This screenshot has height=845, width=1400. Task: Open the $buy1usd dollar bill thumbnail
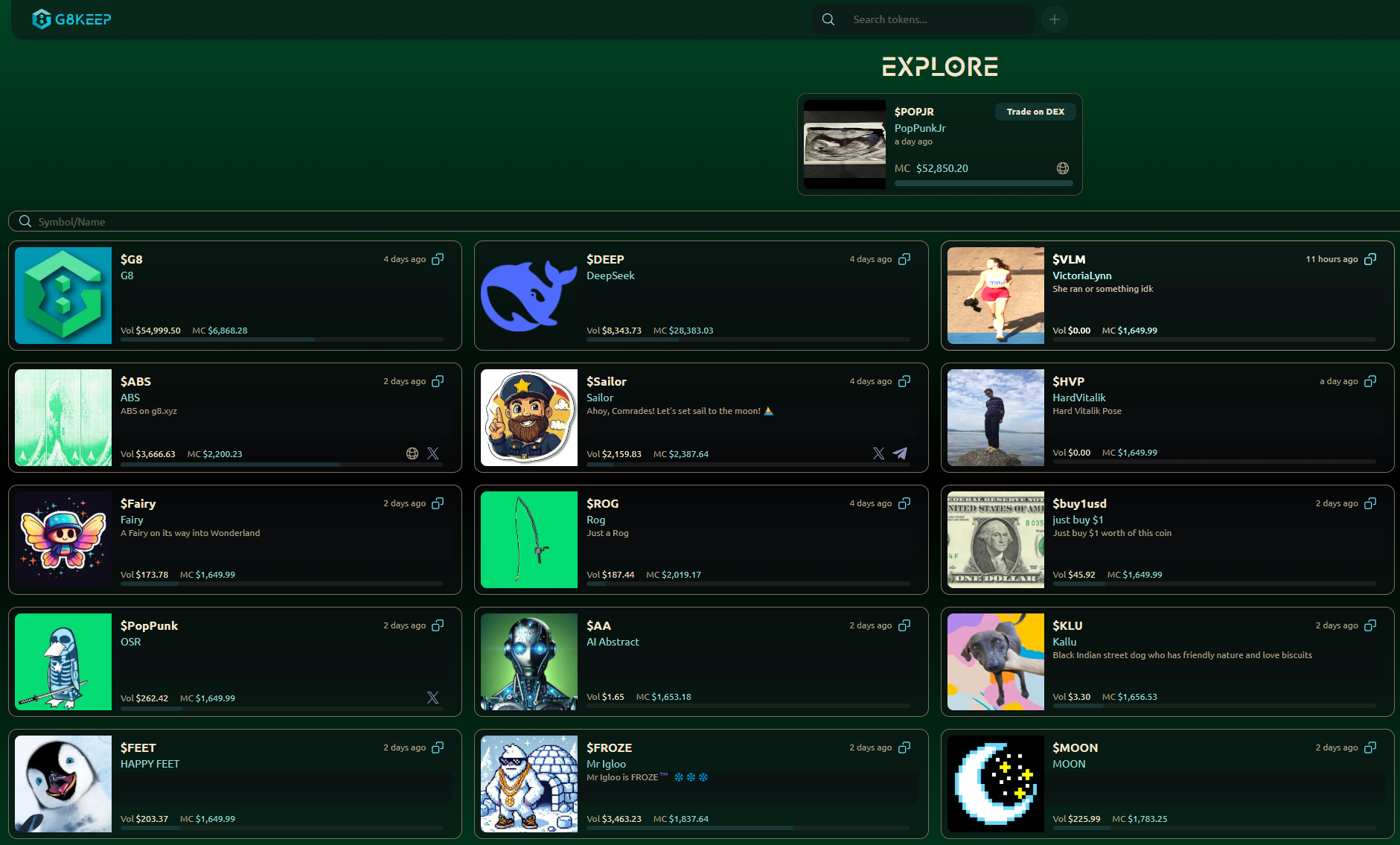click(996, 540)
